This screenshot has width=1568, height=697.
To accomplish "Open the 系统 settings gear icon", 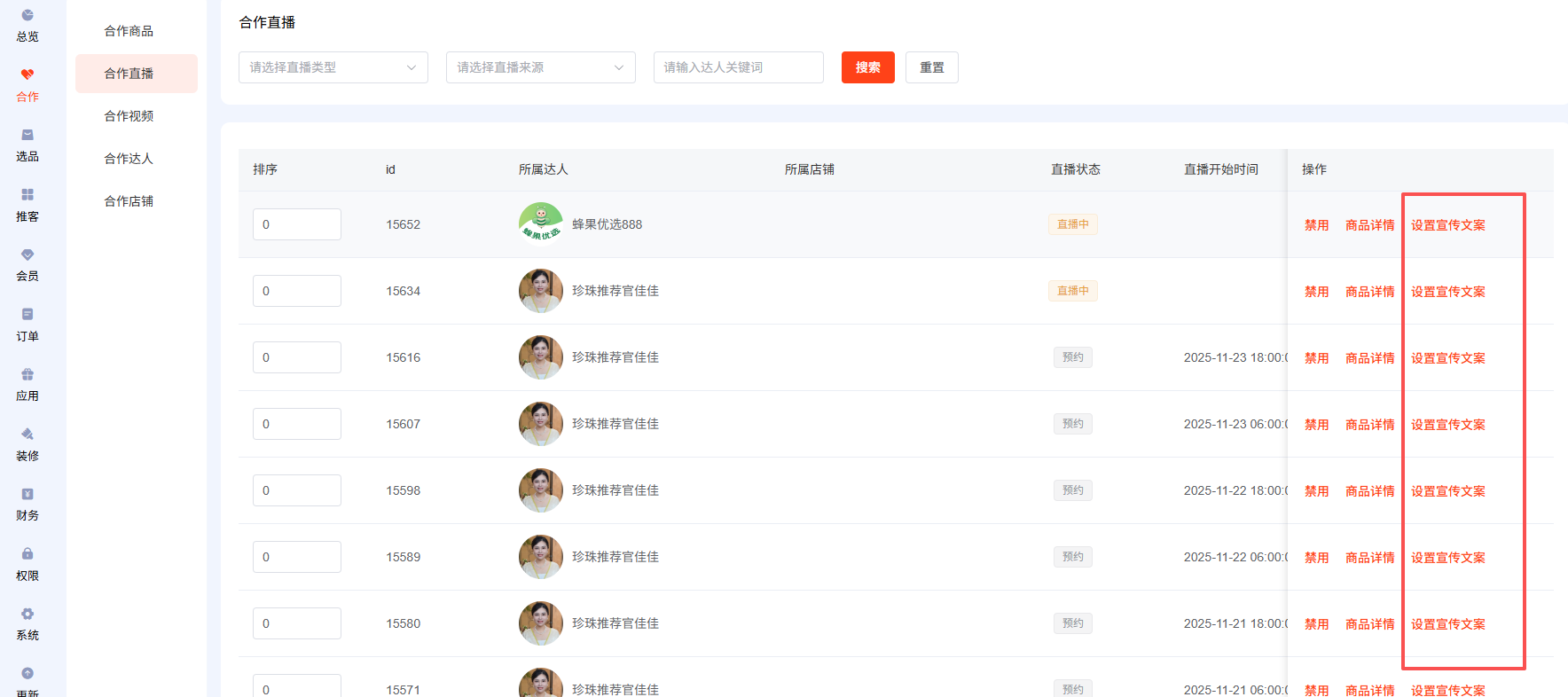I will pos(27,615).
